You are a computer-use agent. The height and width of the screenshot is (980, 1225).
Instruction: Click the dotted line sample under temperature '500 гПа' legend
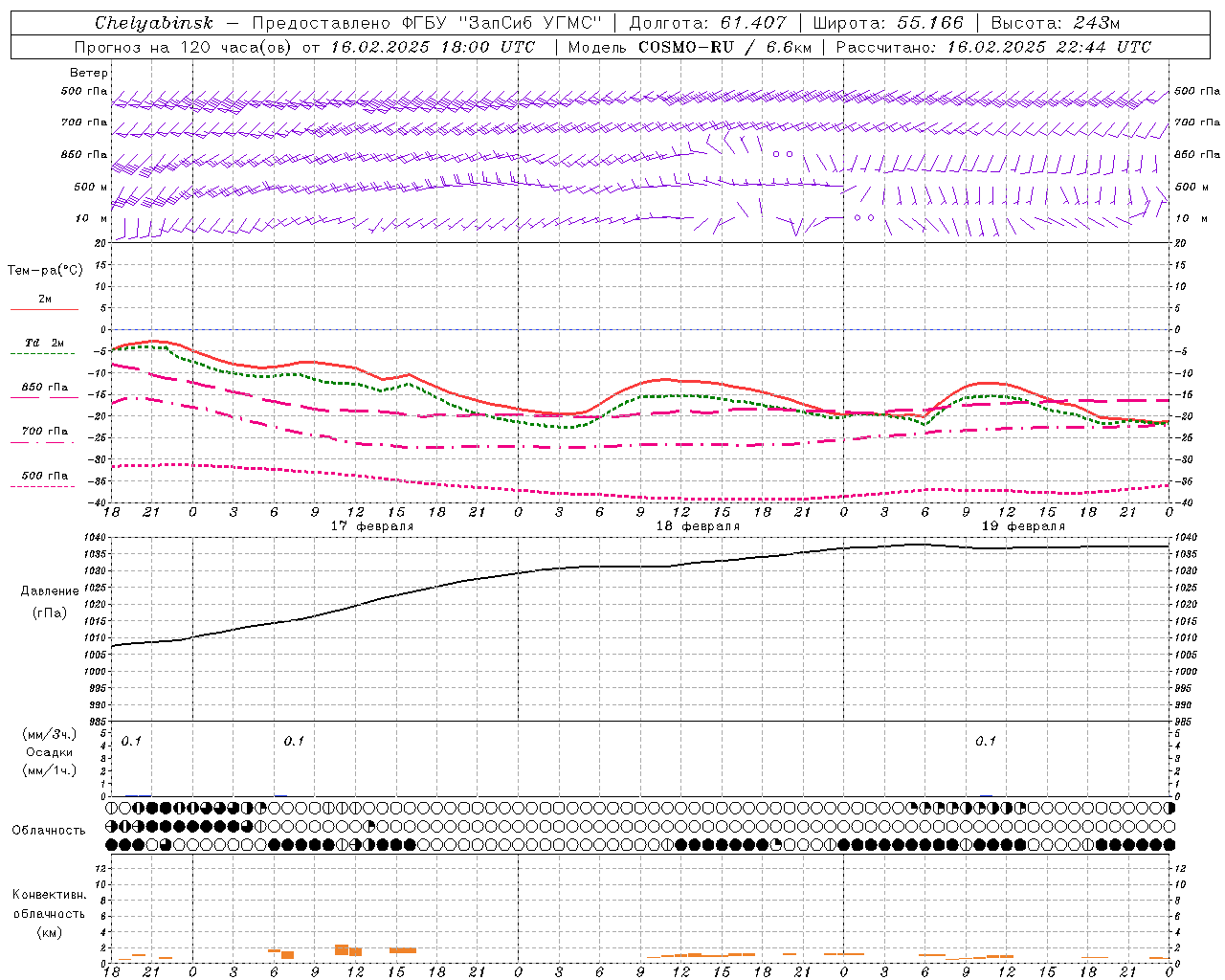click(x=42, y=487)
